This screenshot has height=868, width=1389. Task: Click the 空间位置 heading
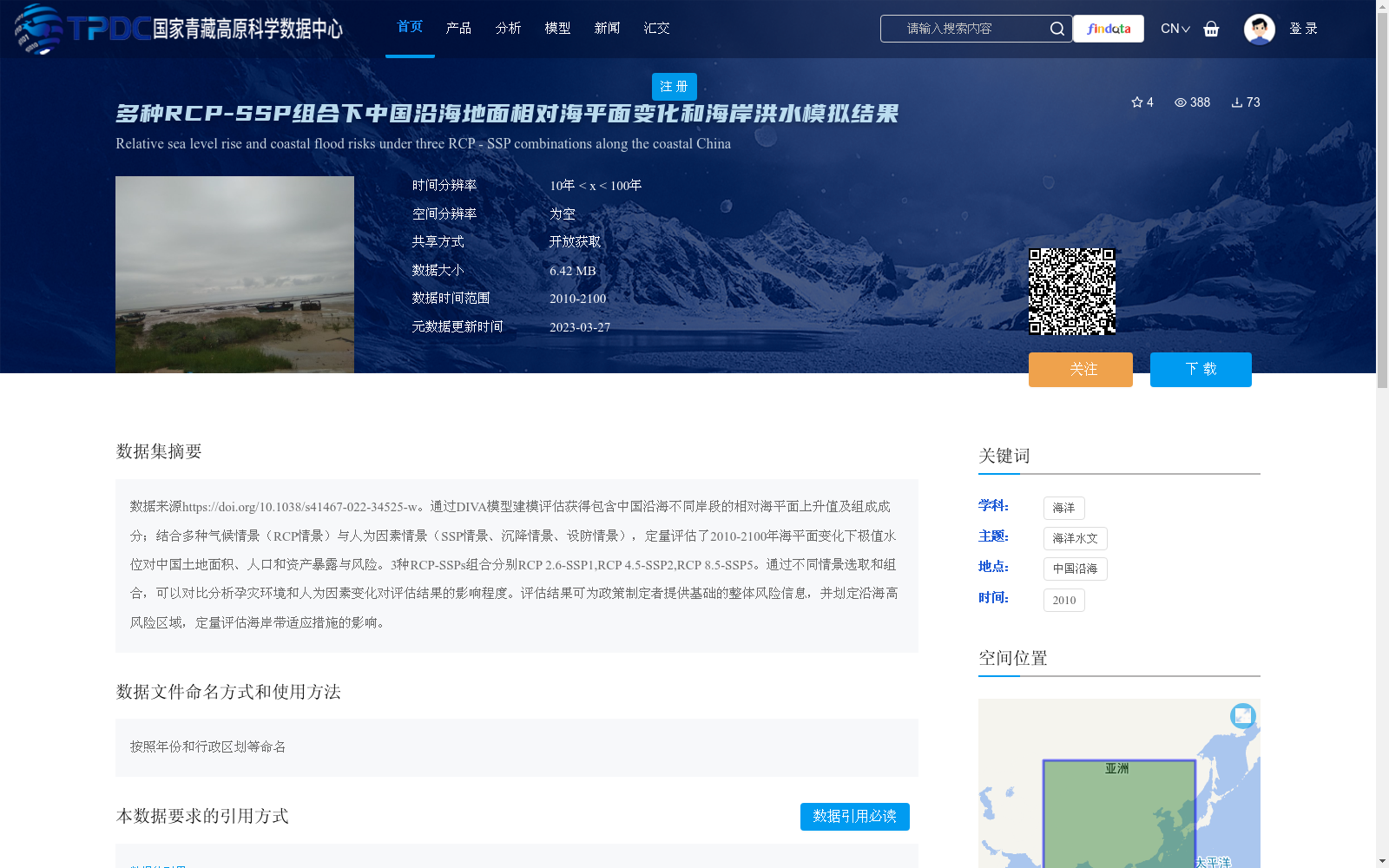coord(1013,658)
